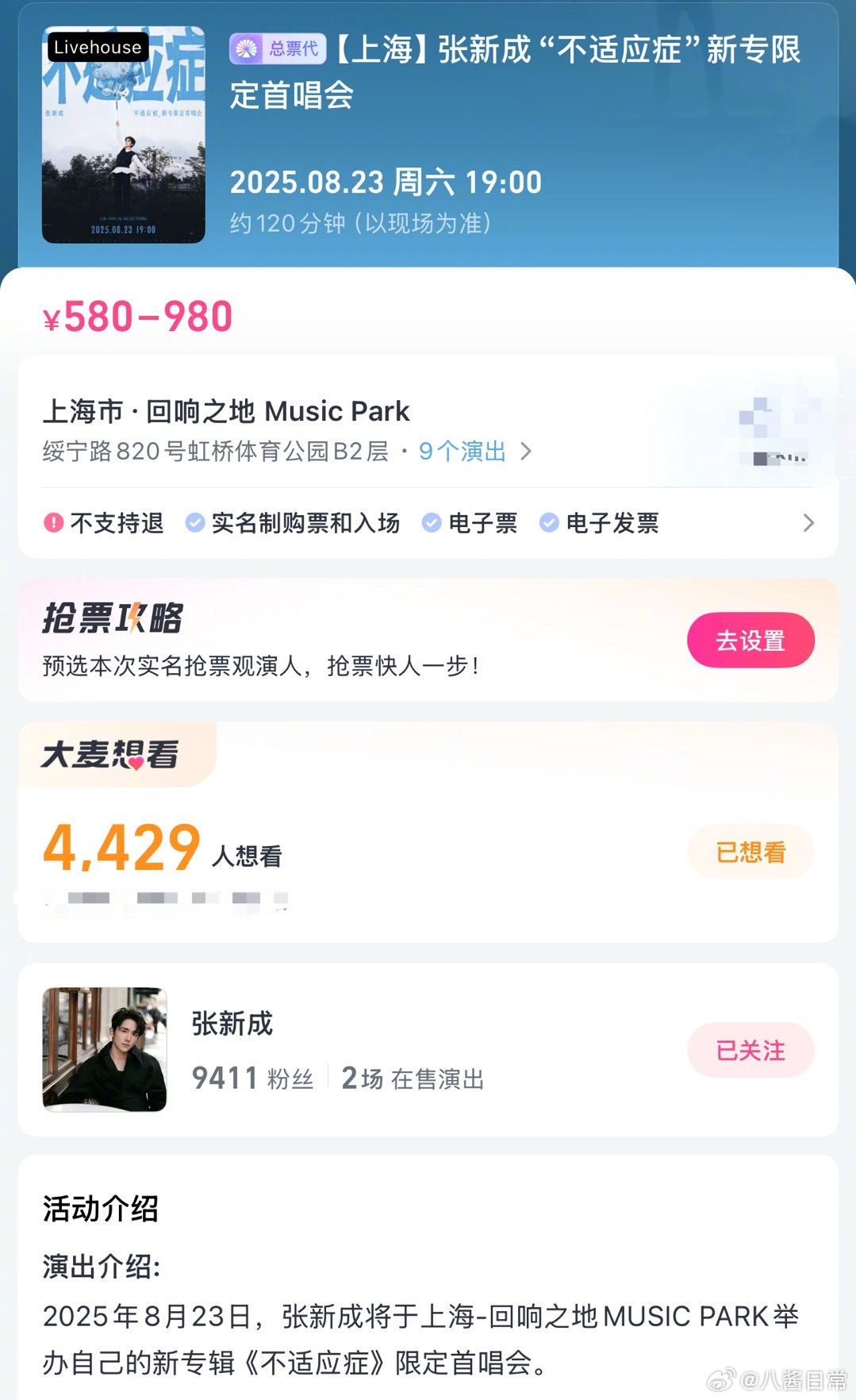Tap the 抢票攻略 lightning title logo

pos(113,618)
